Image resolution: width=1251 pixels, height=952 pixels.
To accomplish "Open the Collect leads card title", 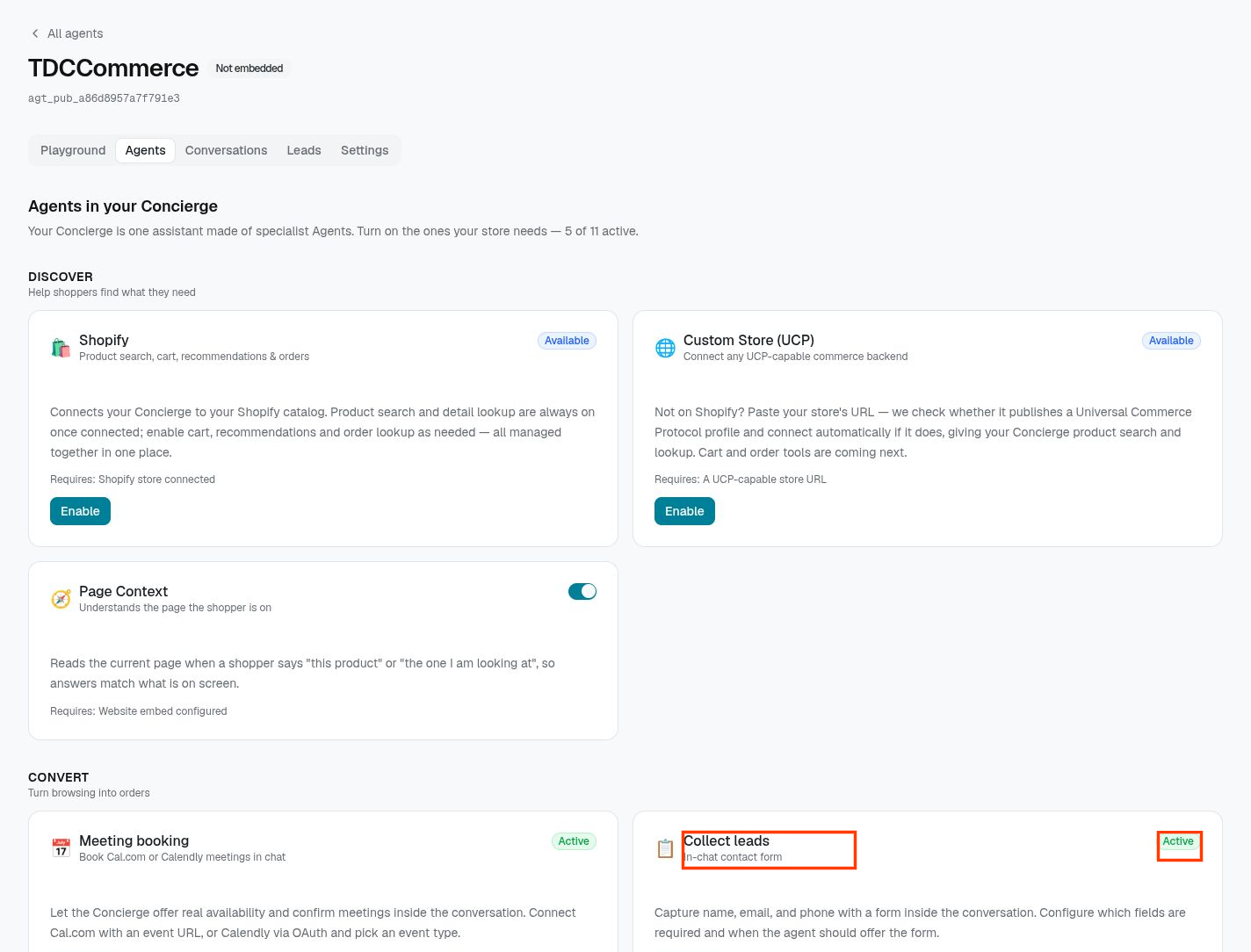I will click(x=727, y=840).
